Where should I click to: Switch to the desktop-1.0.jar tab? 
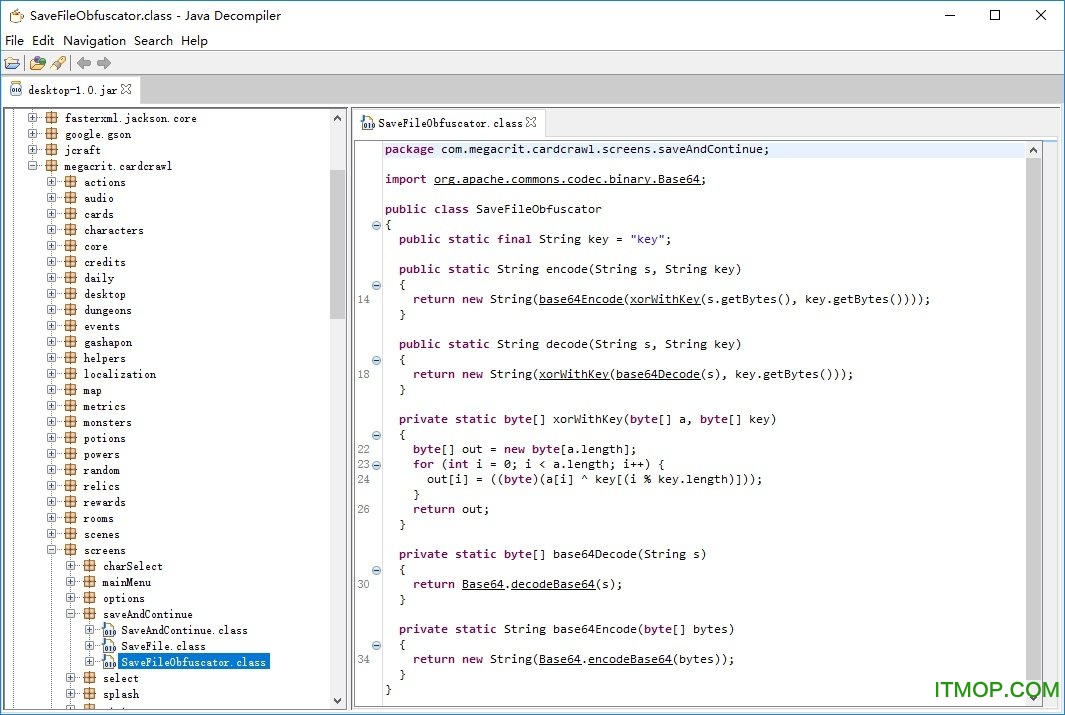click(x=71, y=90)
